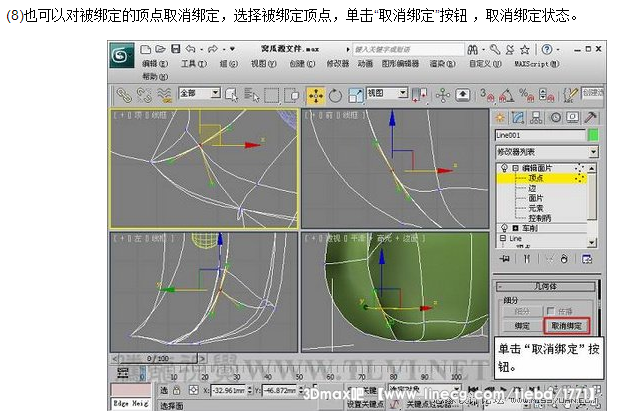Open the 工具(T) menu
This screenshot has width=624, height=411.
(x=194, y=64)
